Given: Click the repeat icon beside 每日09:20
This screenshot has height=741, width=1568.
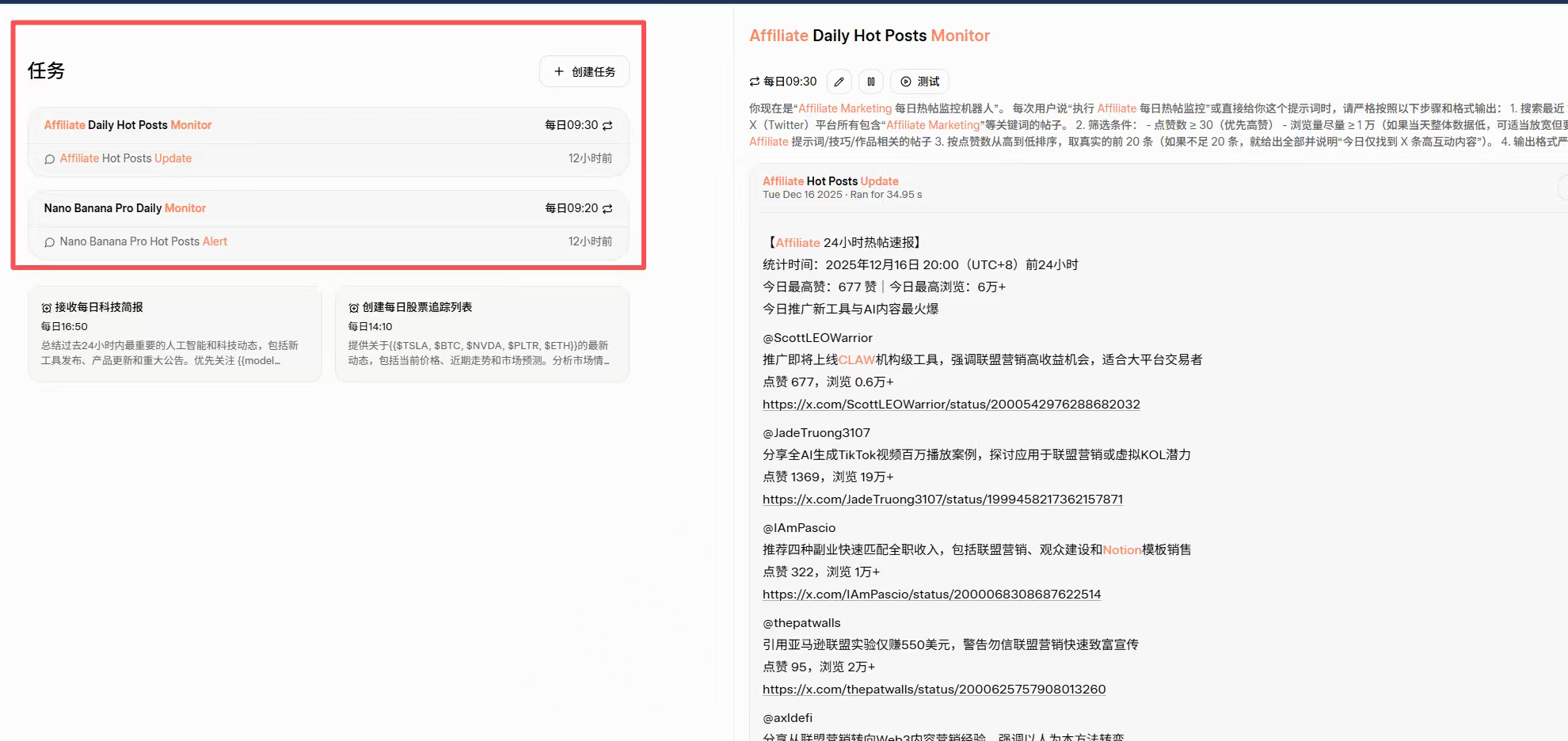Looking at the screenshot, I should 607,208.
